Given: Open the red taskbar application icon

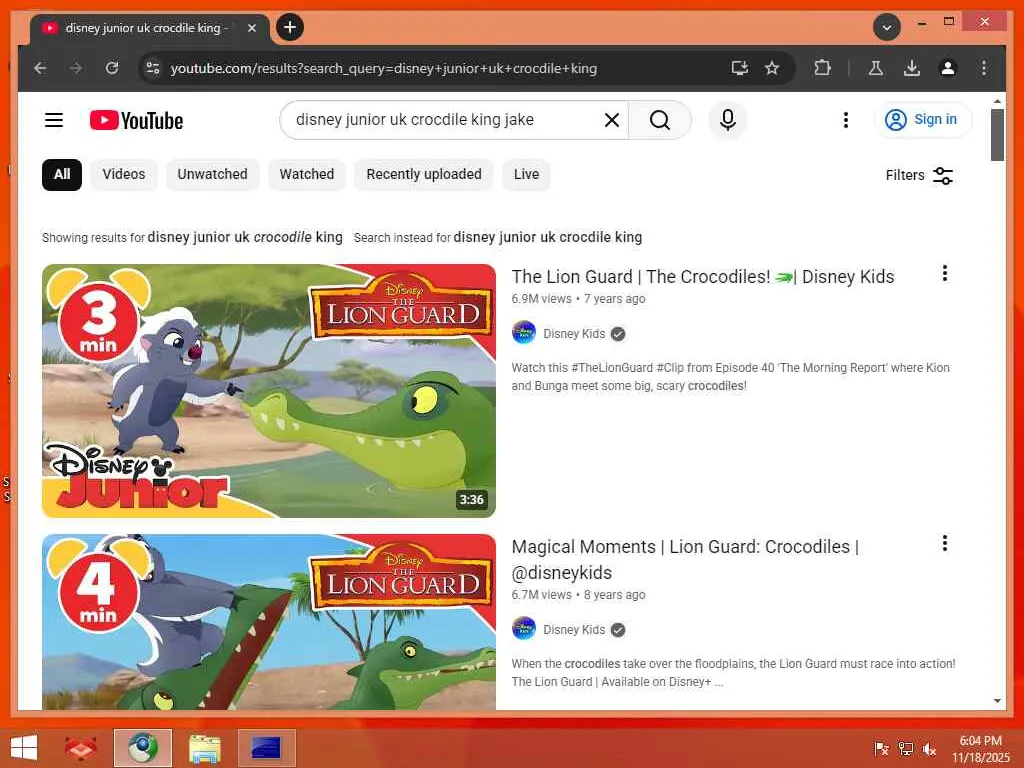Looking at the screenshot, I should [x=80, y=748].
